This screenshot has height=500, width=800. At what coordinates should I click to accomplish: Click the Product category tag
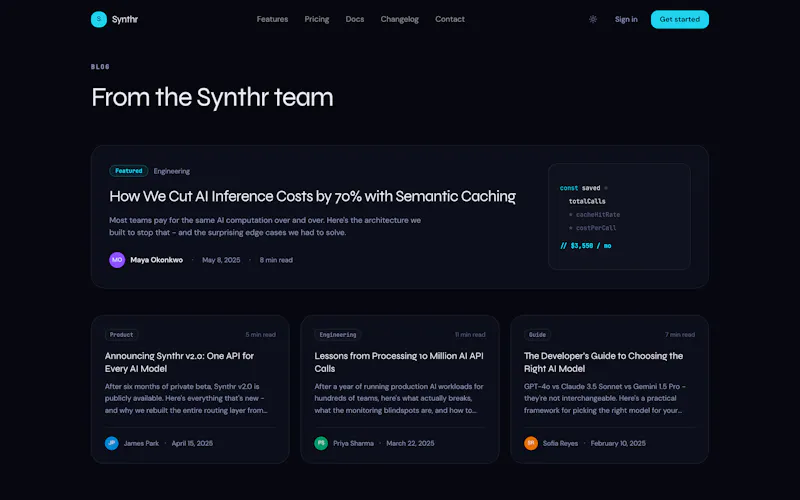(121, 335)
